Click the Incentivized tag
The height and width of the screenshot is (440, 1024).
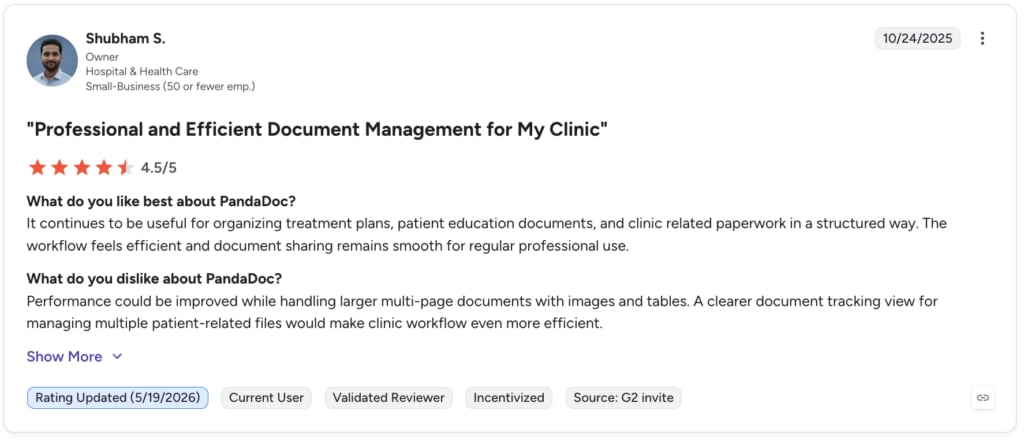click(509, 398)
